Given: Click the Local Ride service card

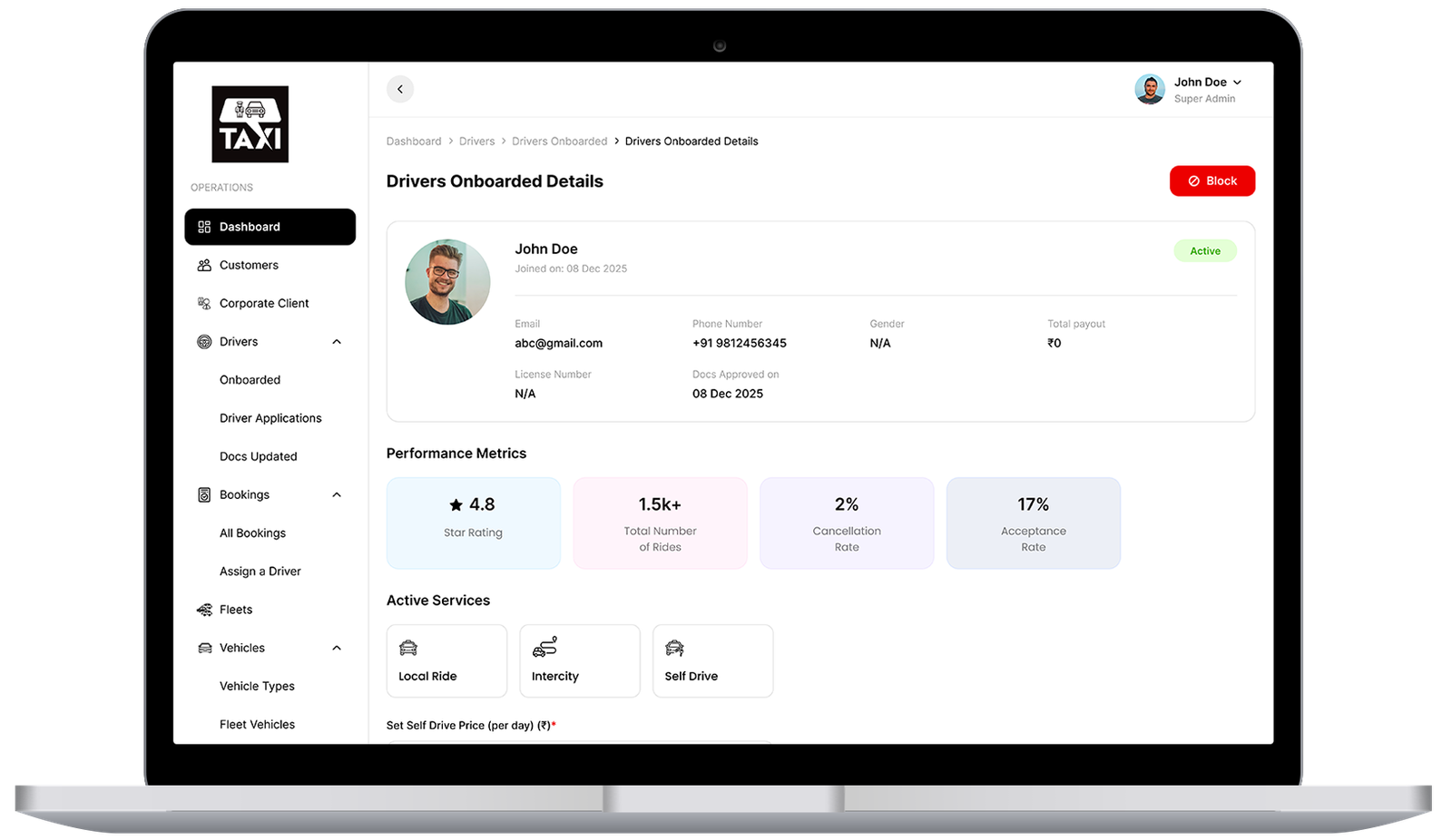Looking at the screenshot, I should [x=446, y=660].
